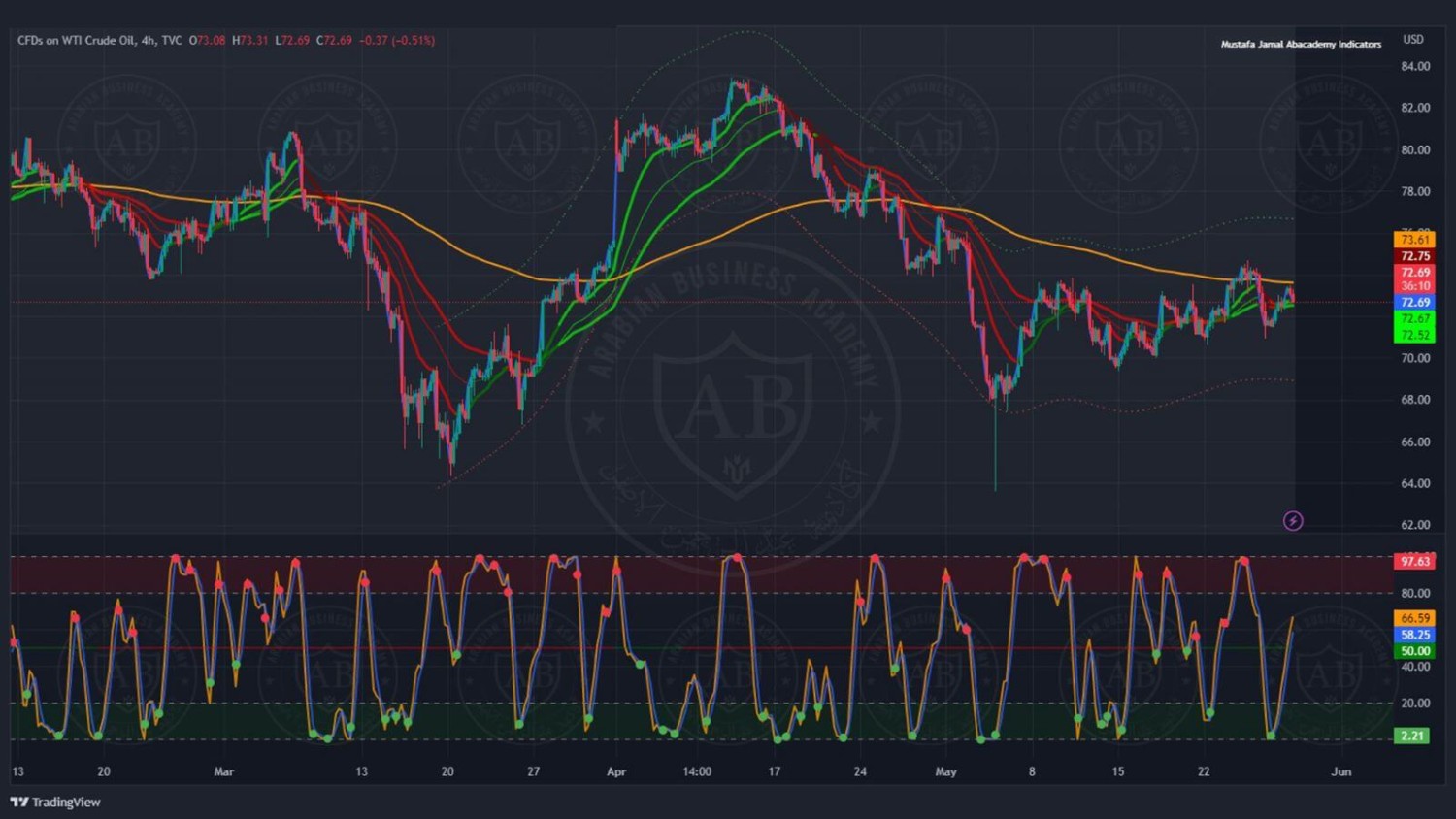Open the TradingView logo link
Screen dimensions: 1456x819
click(55, 802)
